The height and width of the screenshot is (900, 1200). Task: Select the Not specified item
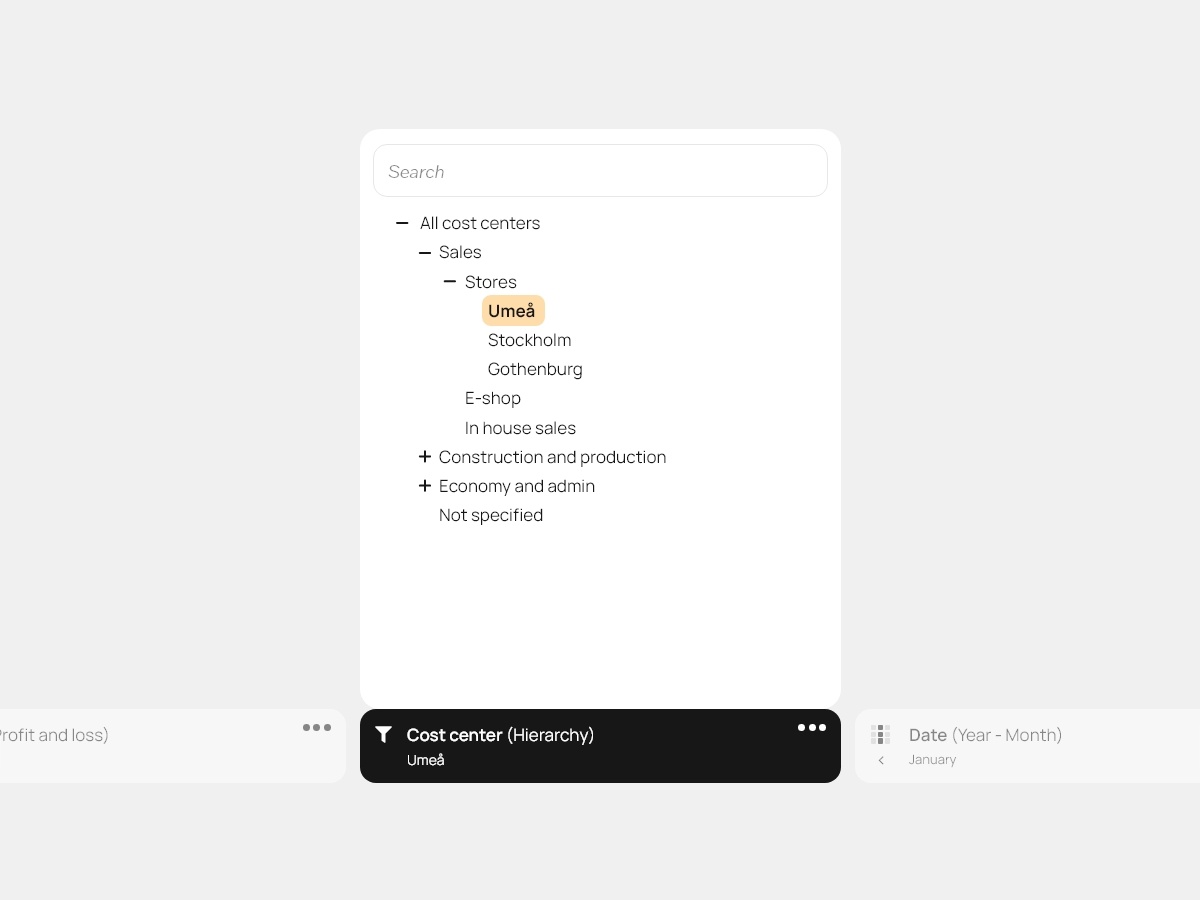[x=491, y=515]
